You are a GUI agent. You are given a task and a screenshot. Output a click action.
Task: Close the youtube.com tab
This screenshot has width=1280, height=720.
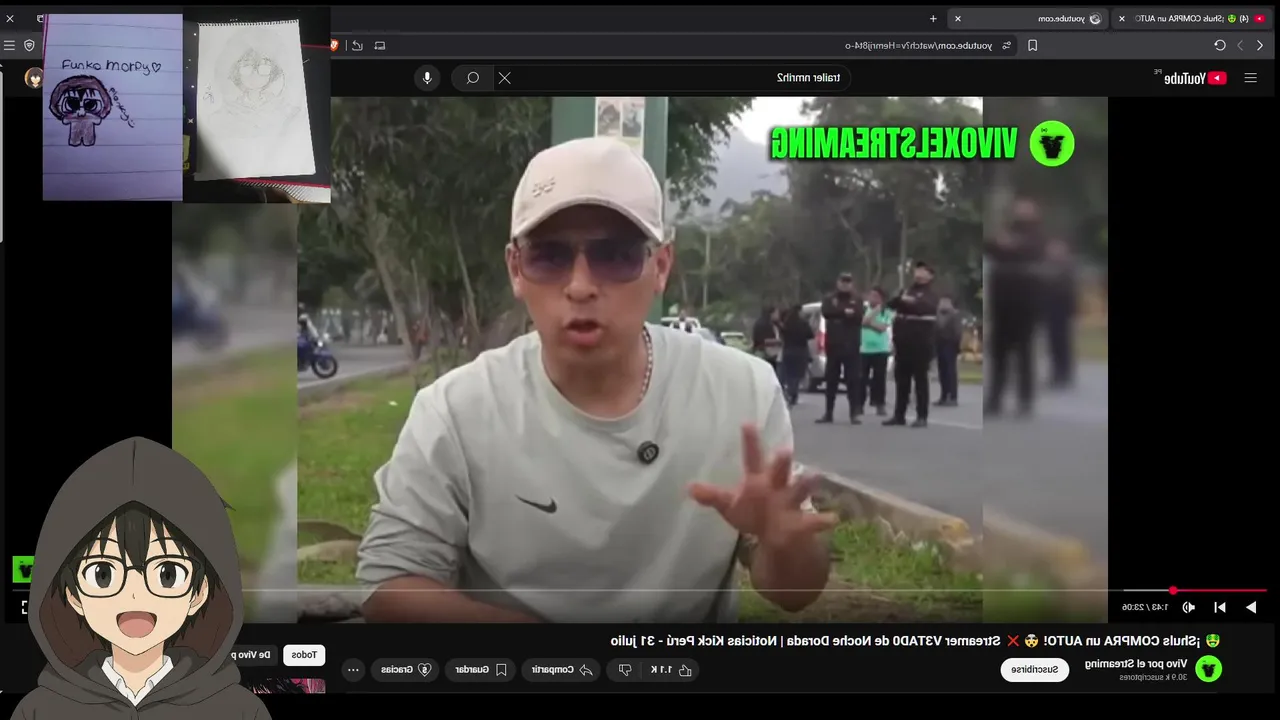point(957,18)
